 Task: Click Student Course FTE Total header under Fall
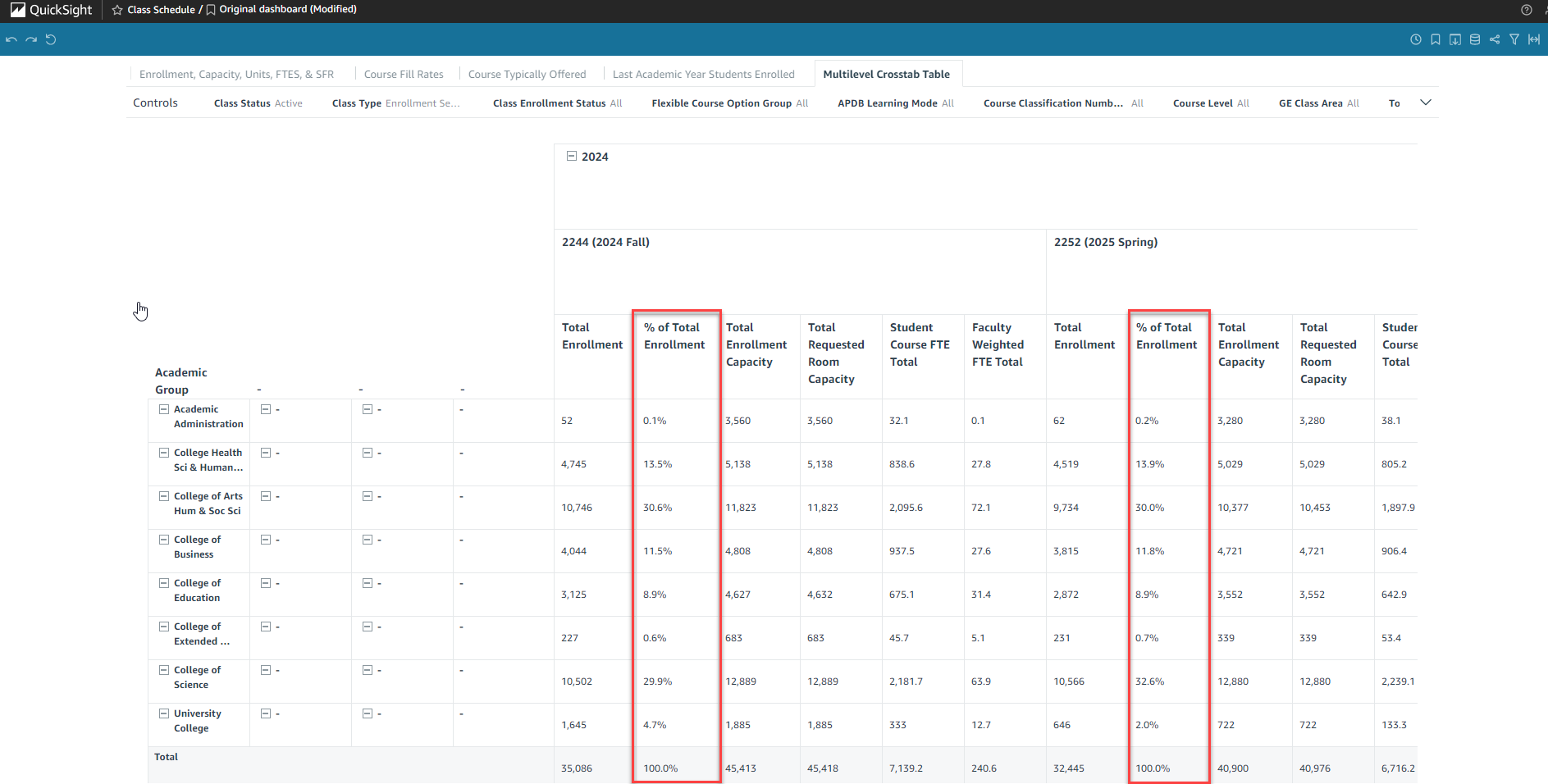click(x=920, y=344)
